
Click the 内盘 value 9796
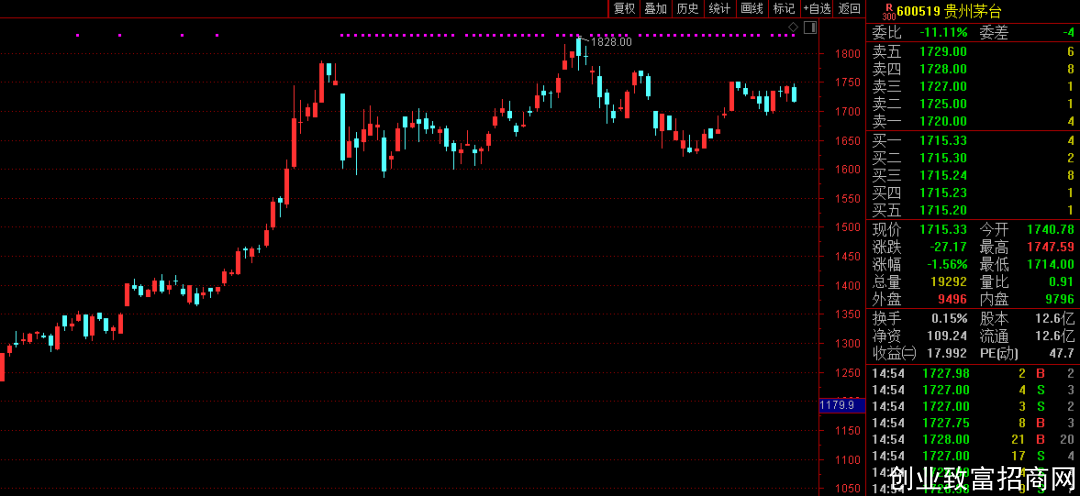[x=1058, y=300]
